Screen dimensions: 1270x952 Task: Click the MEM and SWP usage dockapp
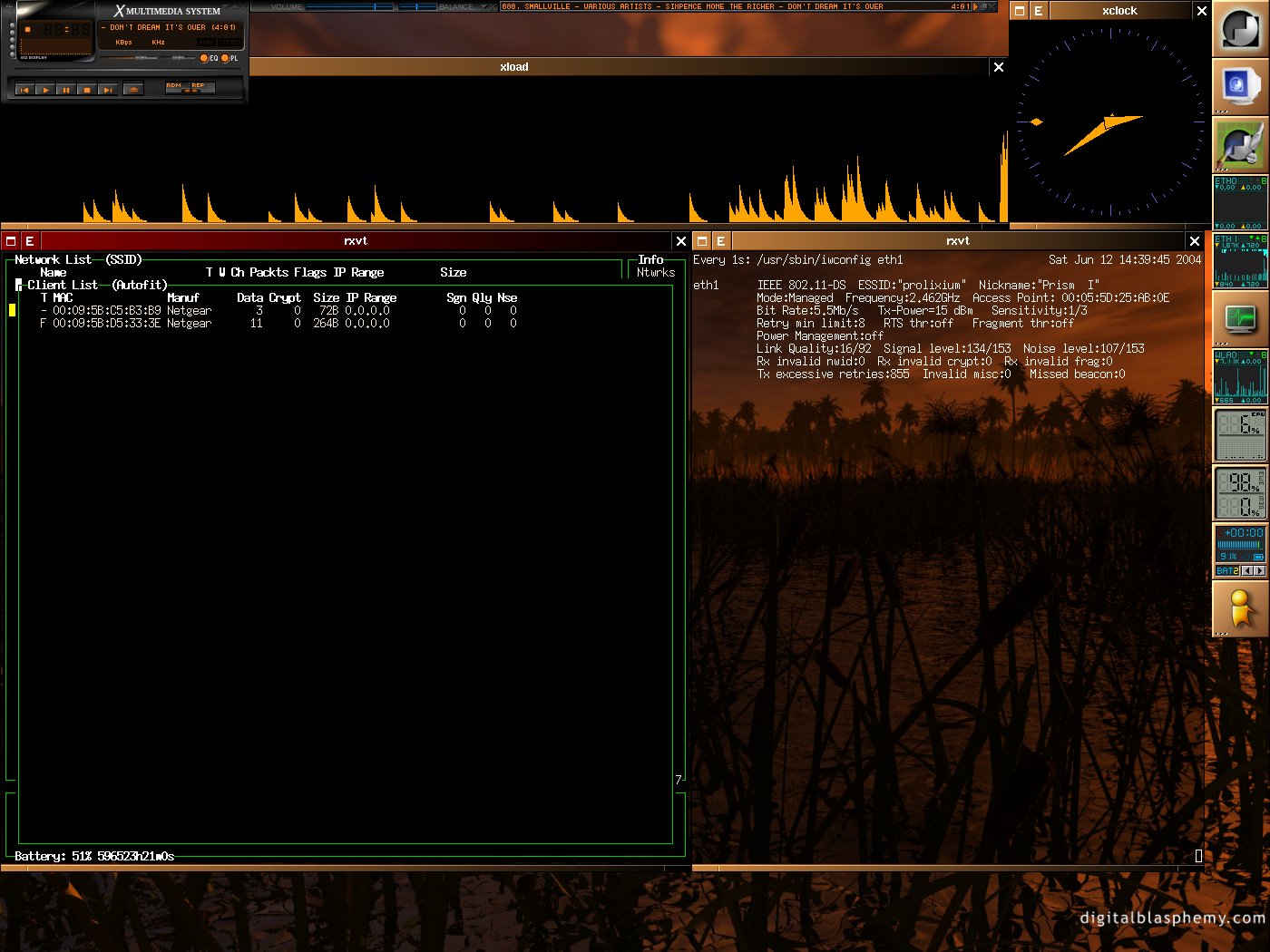tap(1240, 493)
